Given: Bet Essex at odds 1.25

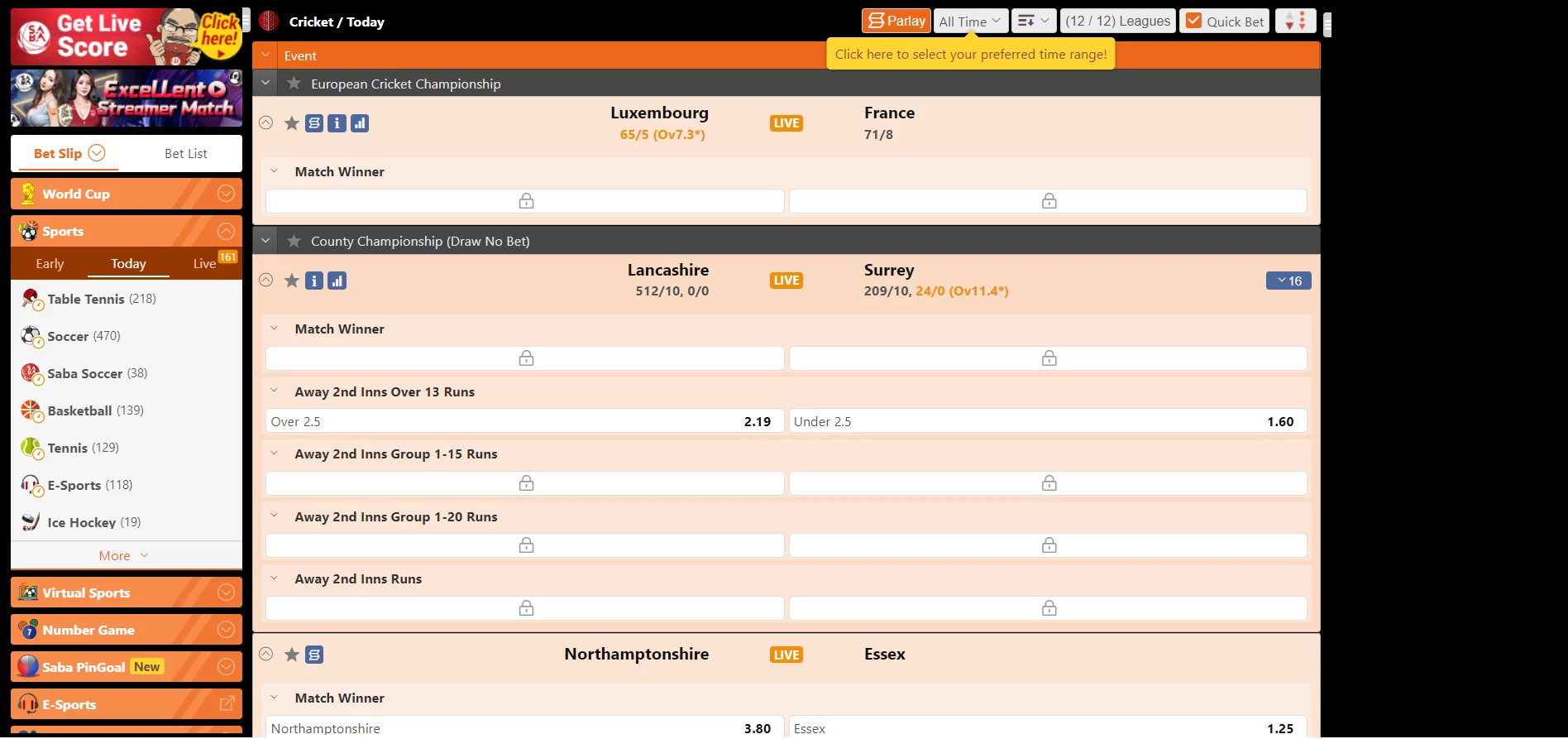Looking at the screenshot, I should pos(1048,728).
